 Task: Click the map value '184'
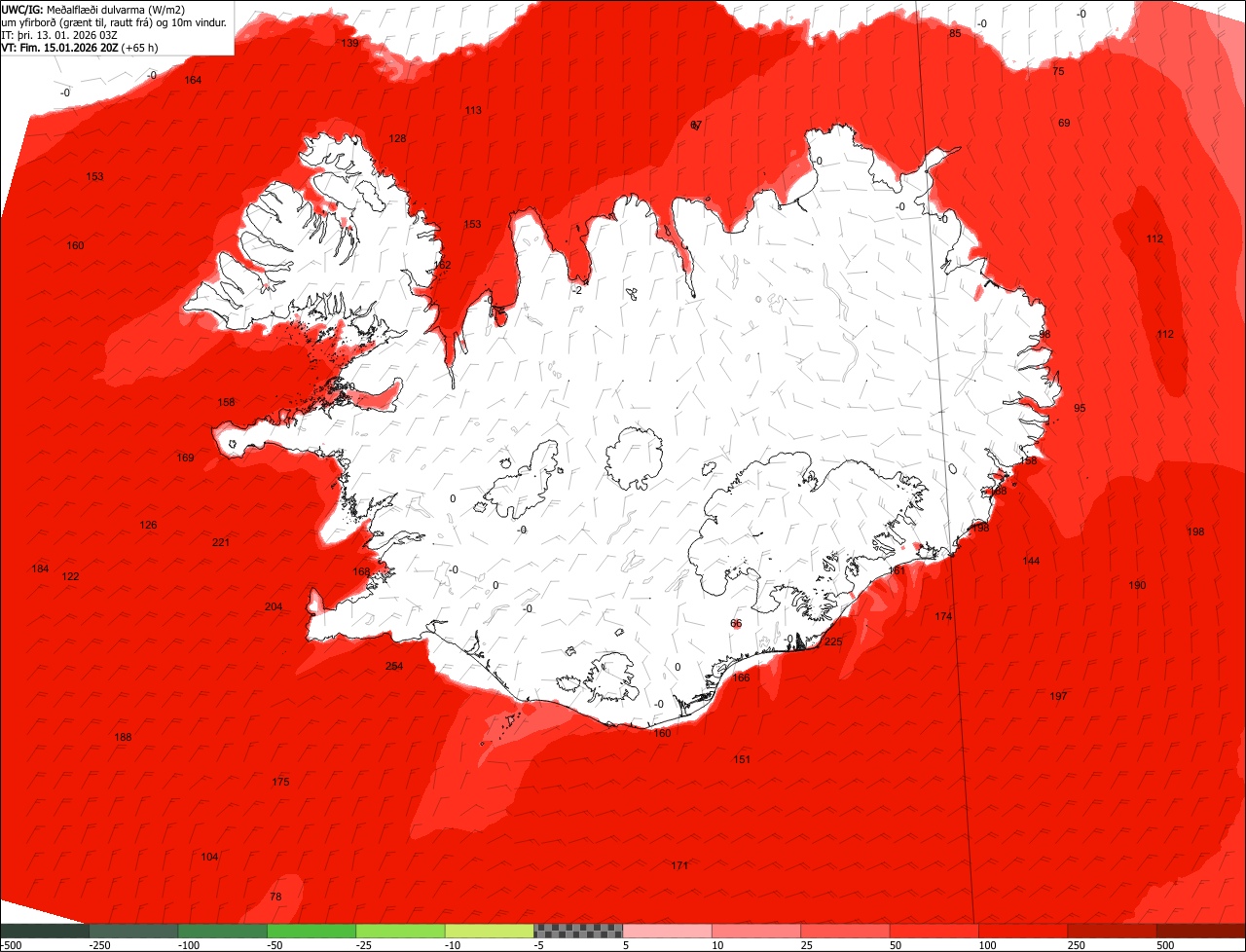tap(40, 568)
